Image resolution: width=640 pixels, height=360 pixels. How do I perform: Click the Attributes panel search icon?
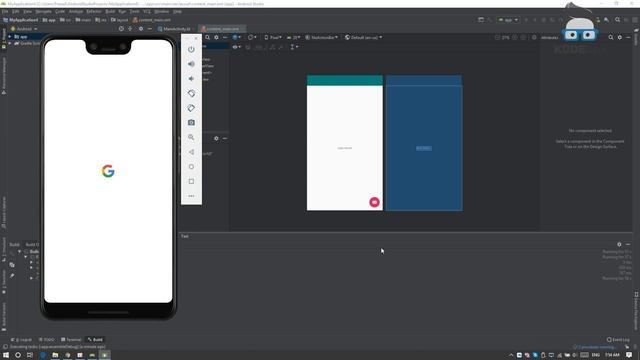611,38
